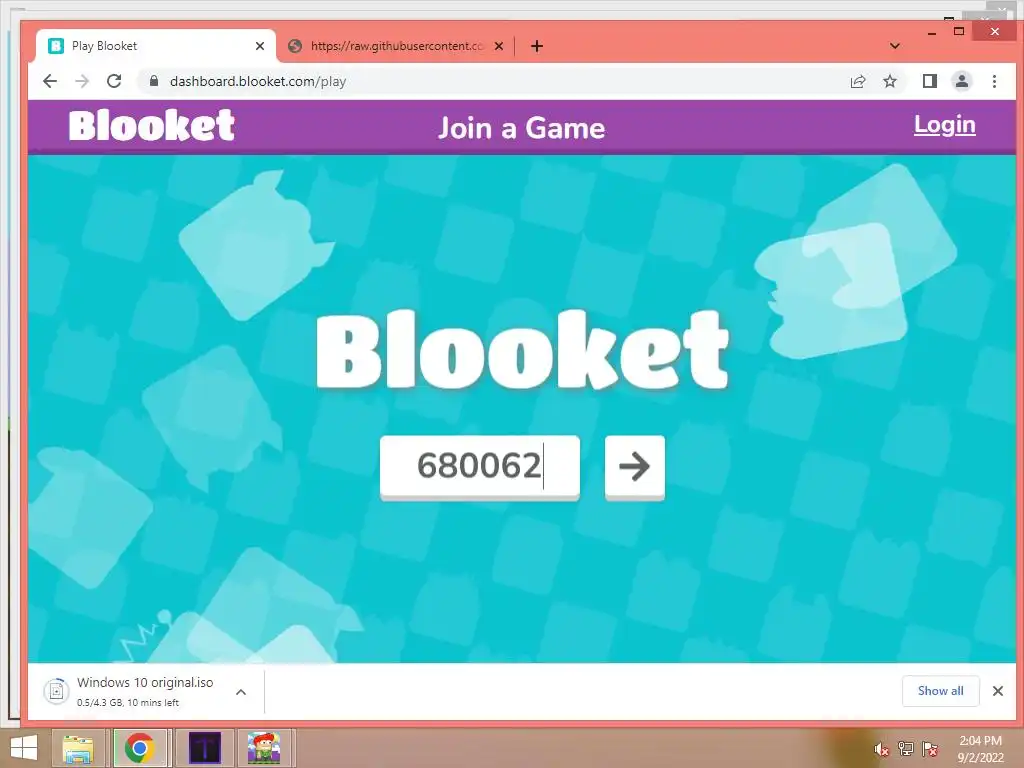Switch to the Play Blooket tab
Screen dimensions: 1024x768
point(157,46)
